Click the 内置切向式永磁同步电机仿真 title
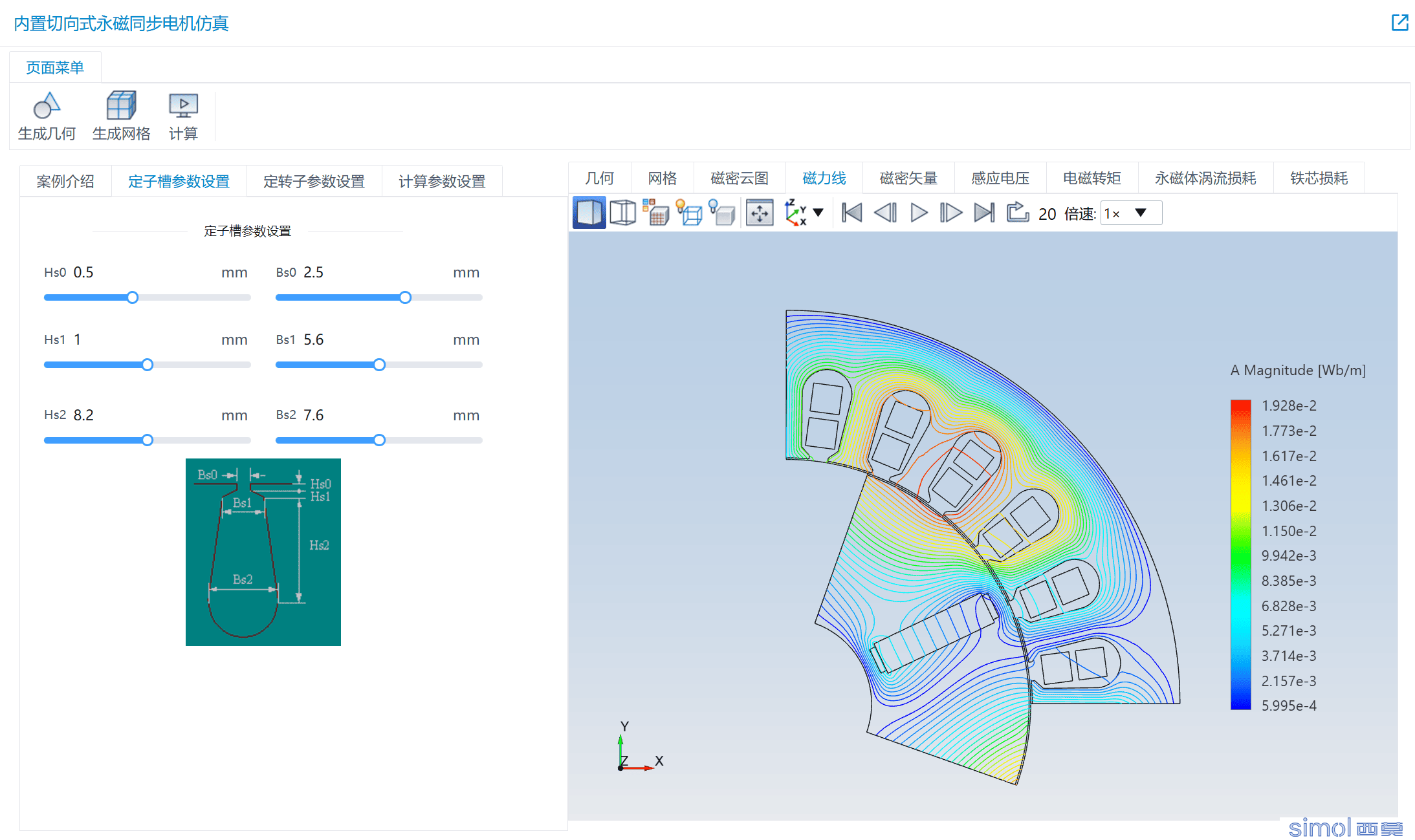This screenshot has width=1415, height=840. pos(121,24)
